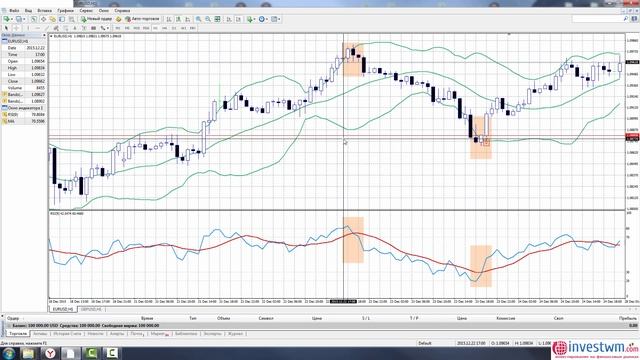Select EURUSD,H1 row in Data Window
This screenshot has height=360, width=640.
coord(24,41)
